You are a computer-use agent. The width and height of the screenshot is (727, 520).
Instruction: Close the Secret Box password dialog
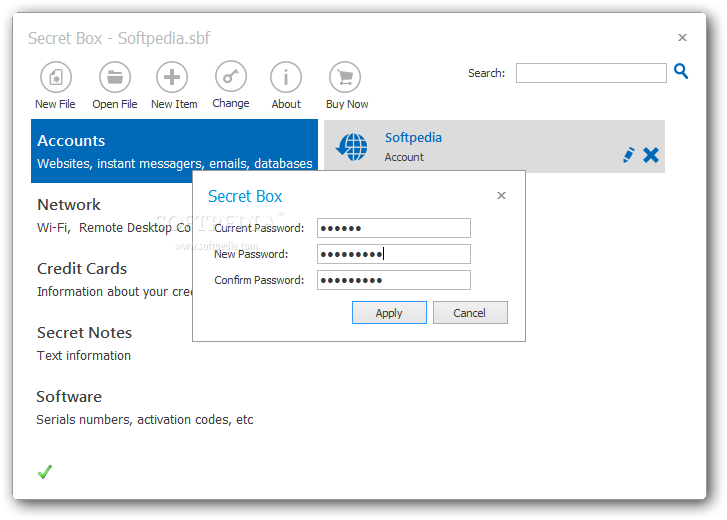tap(501, 196)
